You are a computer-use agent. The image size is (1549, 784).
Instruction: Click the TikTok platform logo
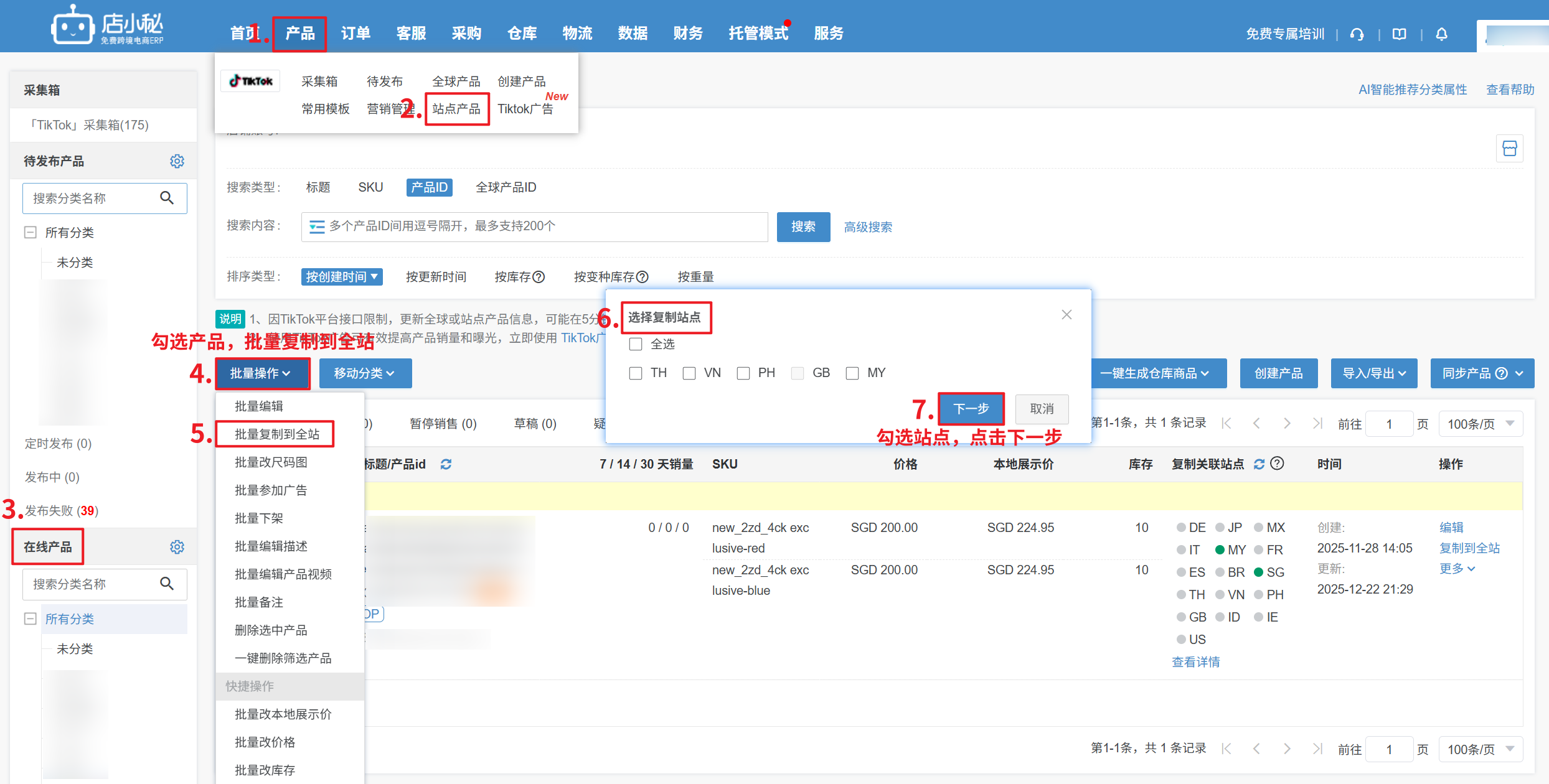click(x=251, y=81)
